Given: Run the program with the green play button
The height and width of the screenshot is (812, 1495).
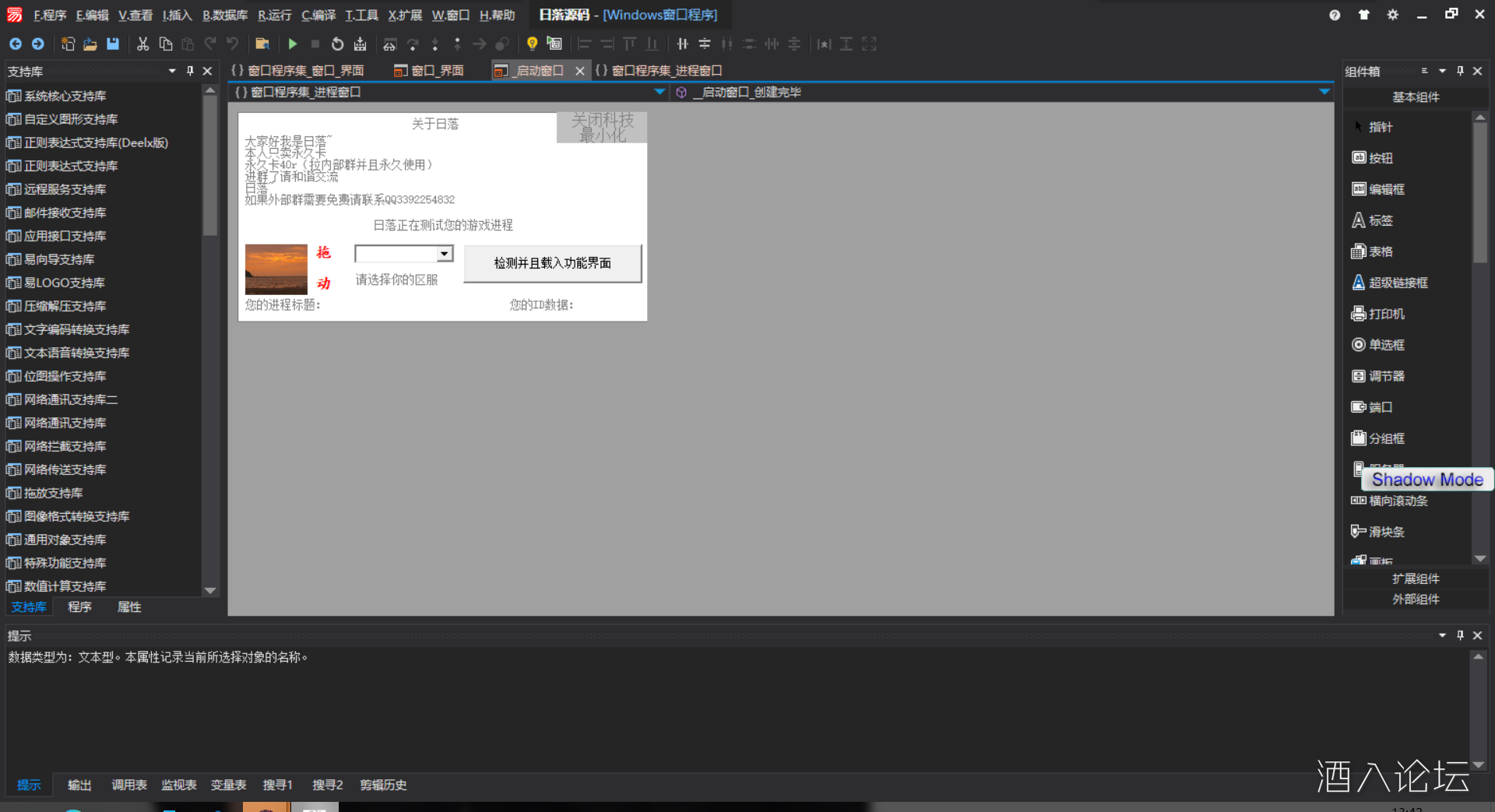Looking at the screenshot, I should pyautogui.click(x=293, y=44).
